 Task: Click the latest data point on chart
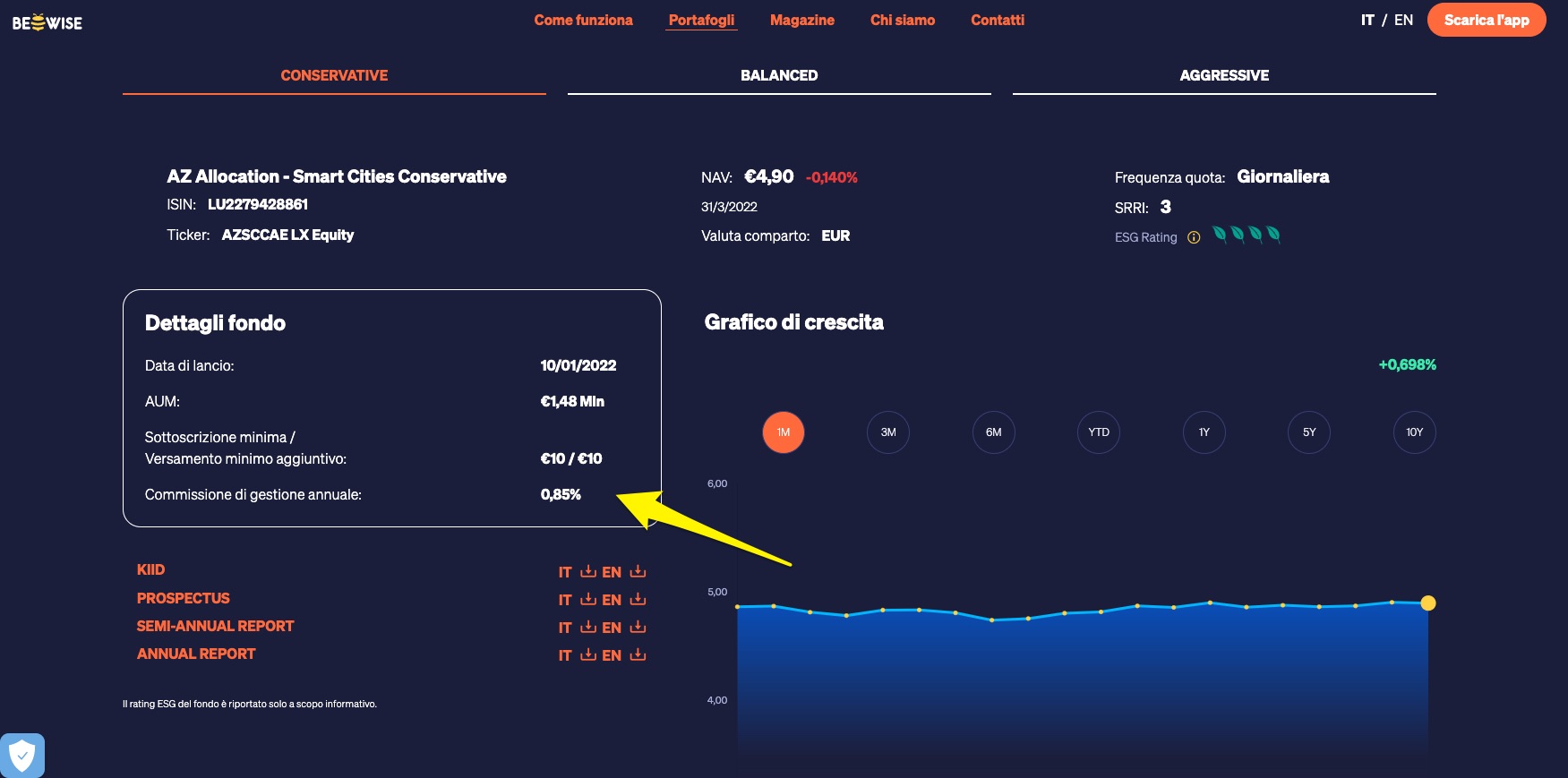pyautogui.click(x=1428, y=603)
